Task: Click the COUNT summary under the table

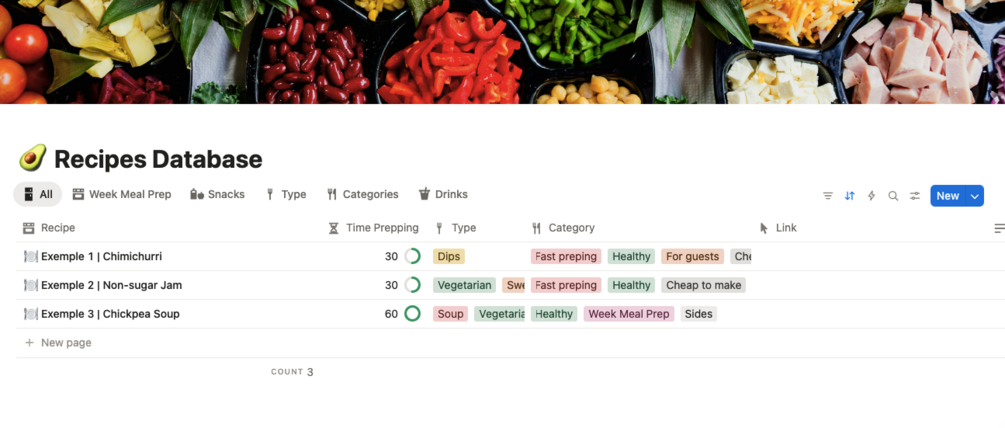Action: pos(292,372)
